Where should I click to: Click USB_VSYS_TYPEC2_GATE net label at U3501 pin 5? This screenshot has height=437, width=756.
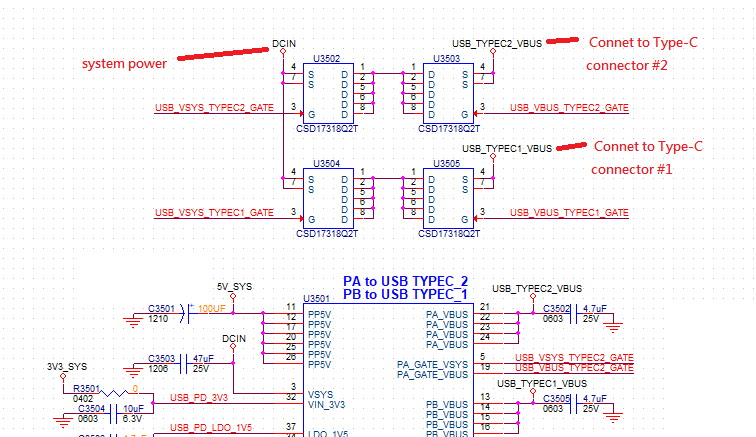click(x=574, y=358)
